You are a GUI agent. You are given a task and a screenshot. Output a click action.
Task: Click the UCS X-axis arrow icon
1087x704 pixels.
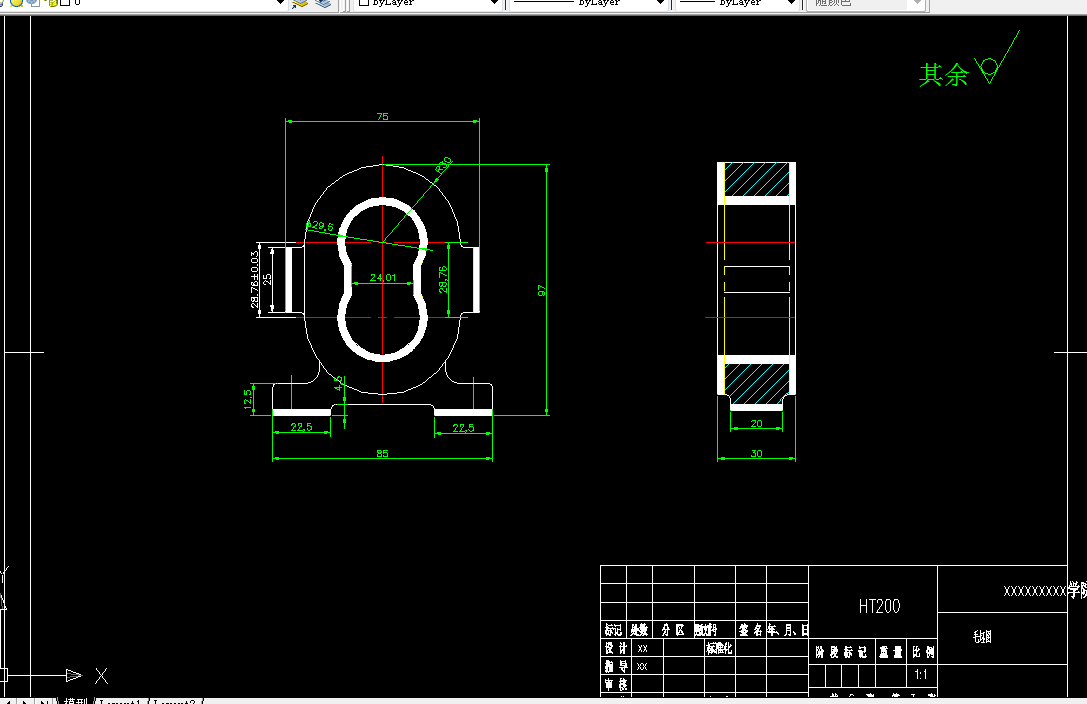point(73,675)
